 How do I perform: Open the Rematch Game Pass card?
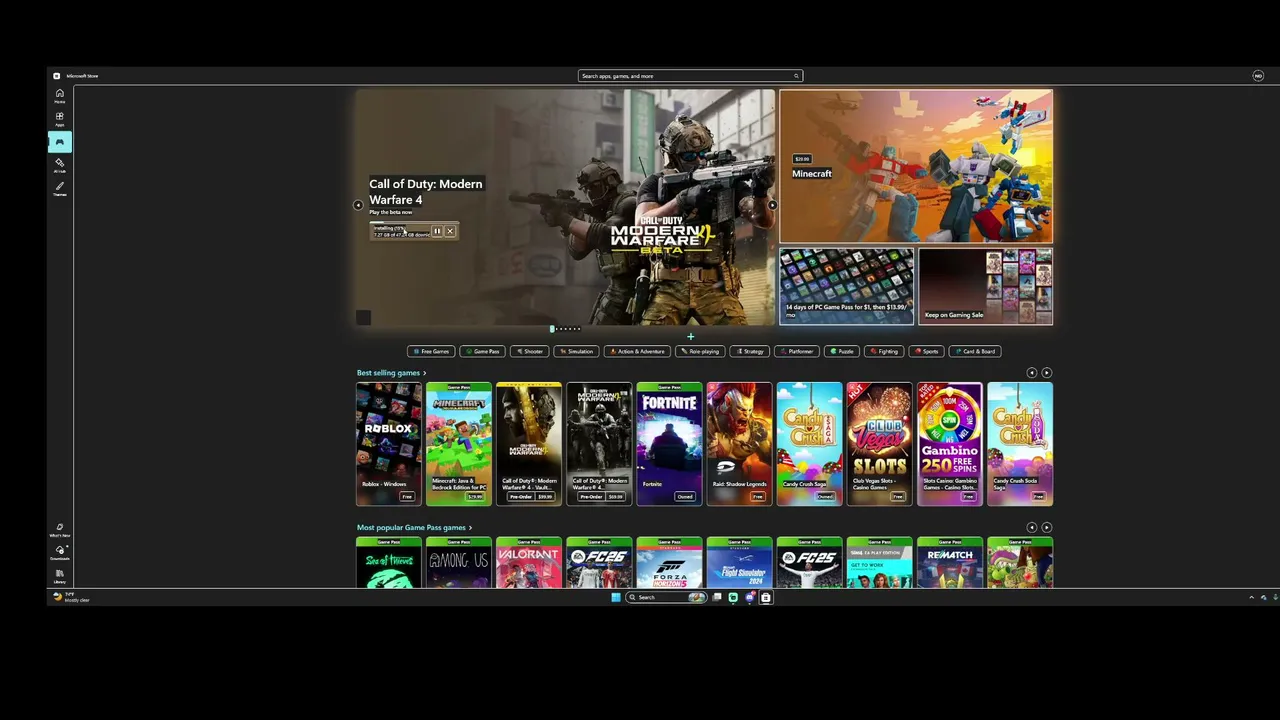click(x=950, y=563)
